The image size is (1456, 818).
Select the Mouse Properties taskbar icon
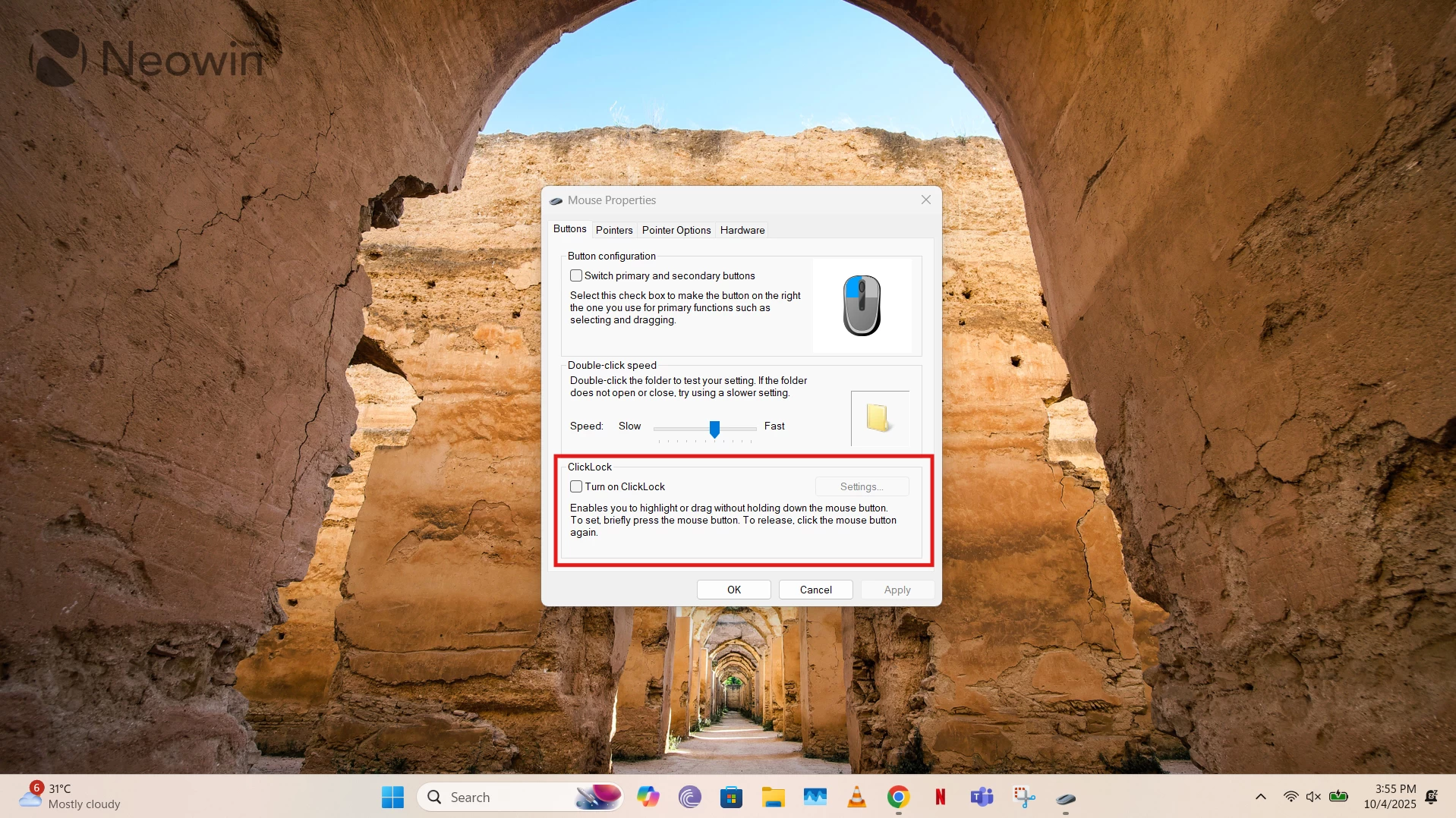1065,798
